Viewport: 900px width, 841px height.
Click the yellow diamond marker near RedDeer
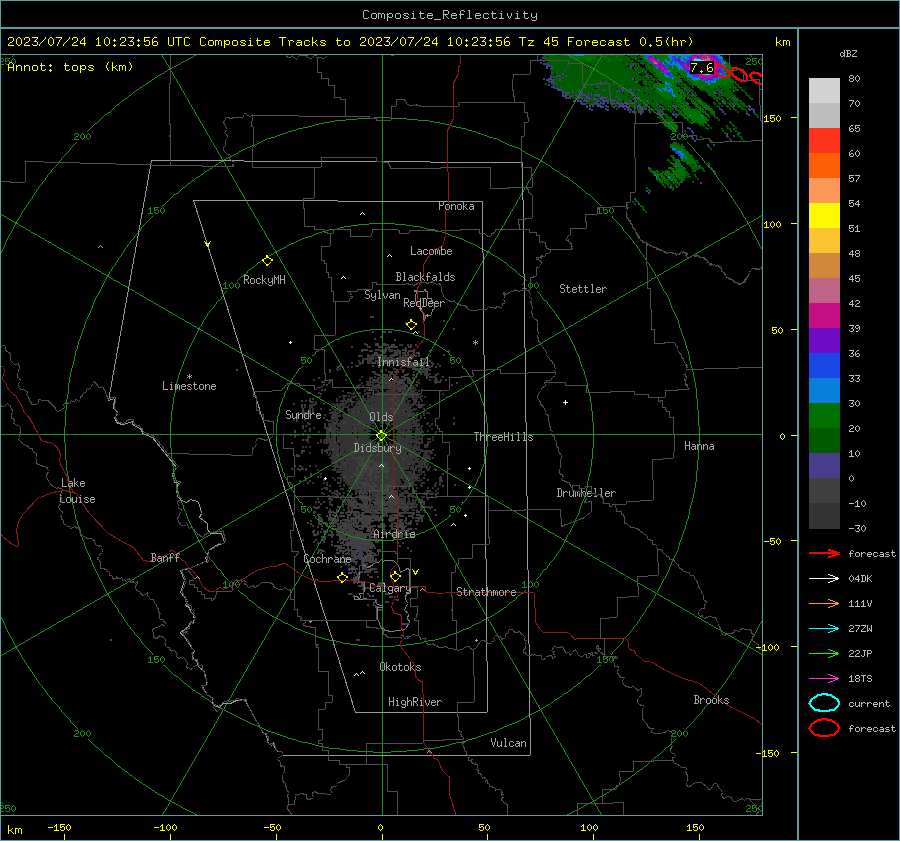pyautogui.click(x=411, y=325)
